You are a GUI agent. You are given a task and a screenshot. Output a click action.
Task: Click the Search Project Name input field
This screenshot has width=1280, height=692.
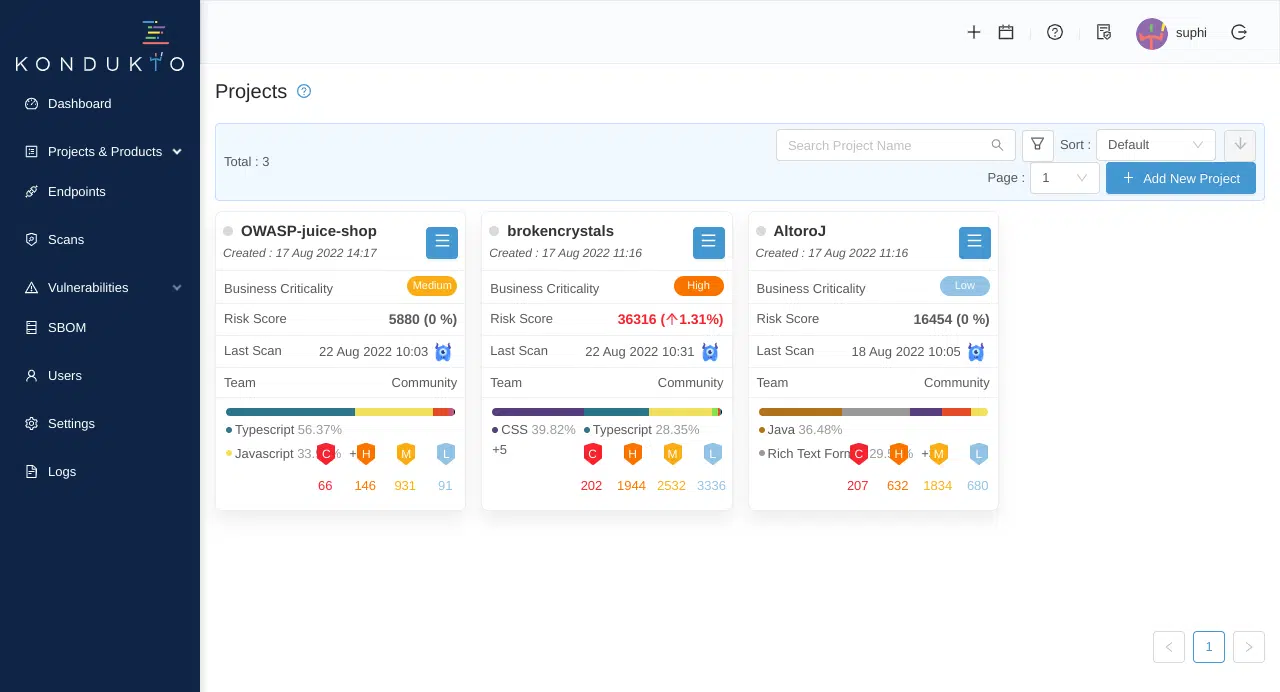887,145
